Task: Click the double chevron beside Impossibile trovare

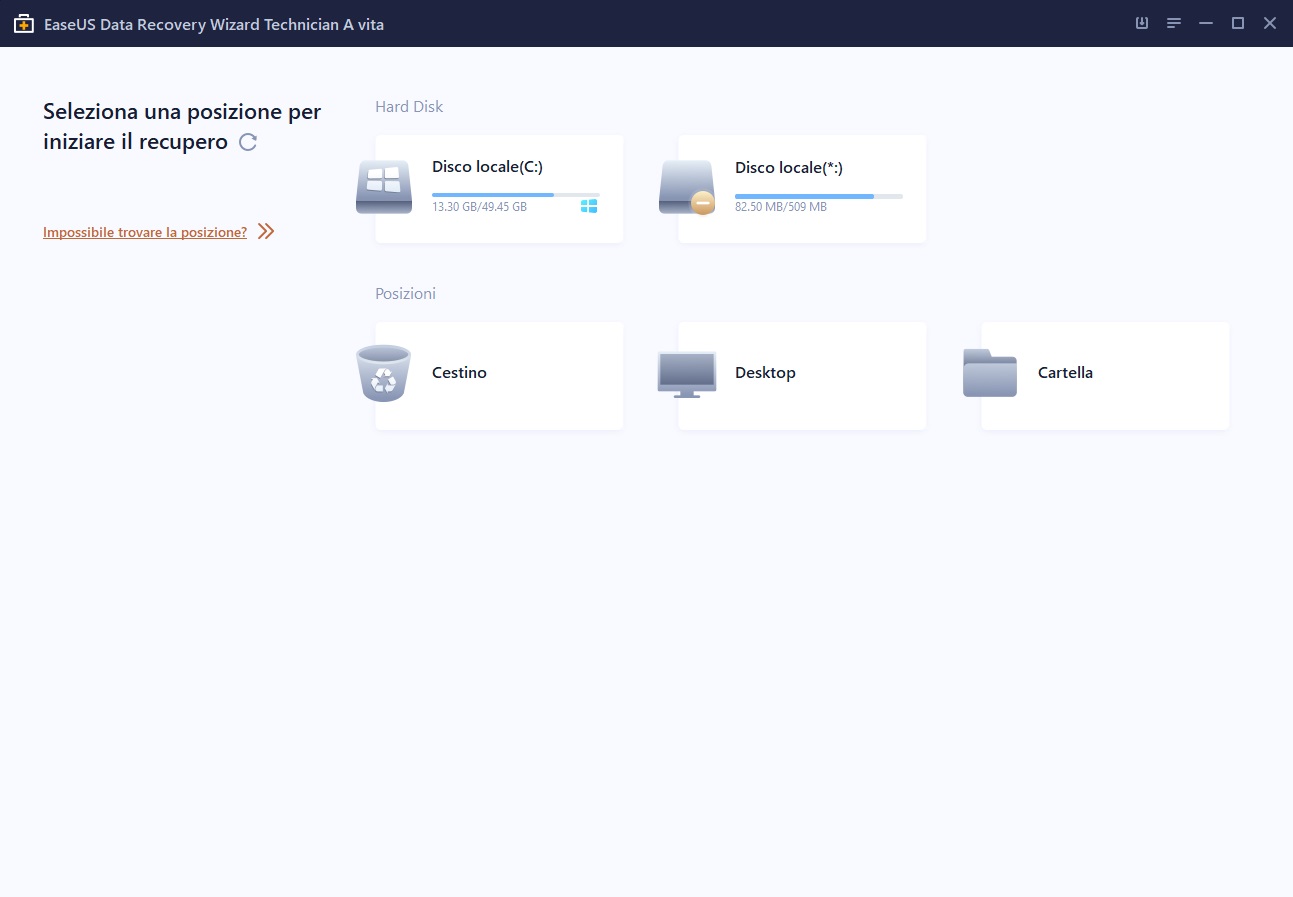Action: (x=266, y=232)
